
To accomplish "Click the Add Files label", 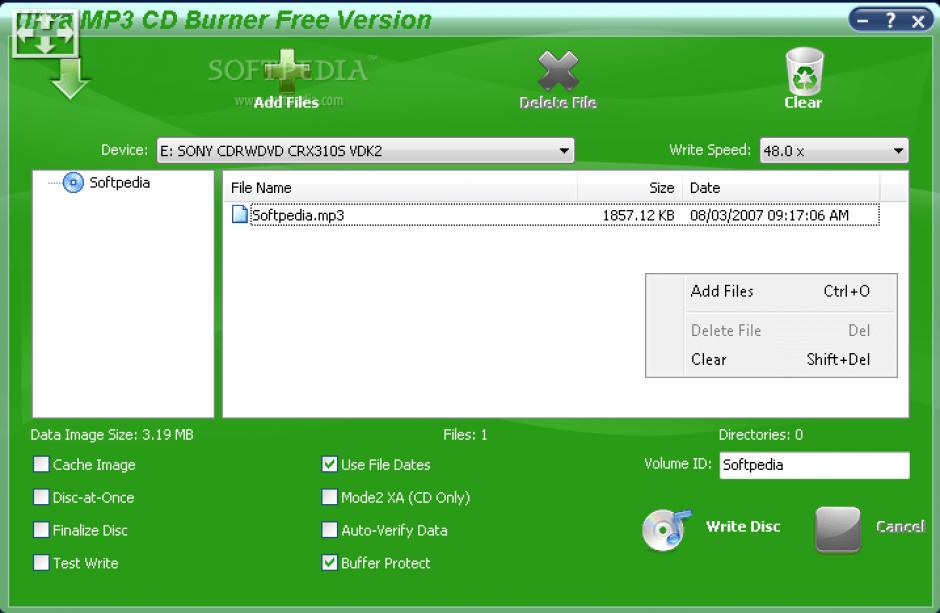I will coord(286,102).
